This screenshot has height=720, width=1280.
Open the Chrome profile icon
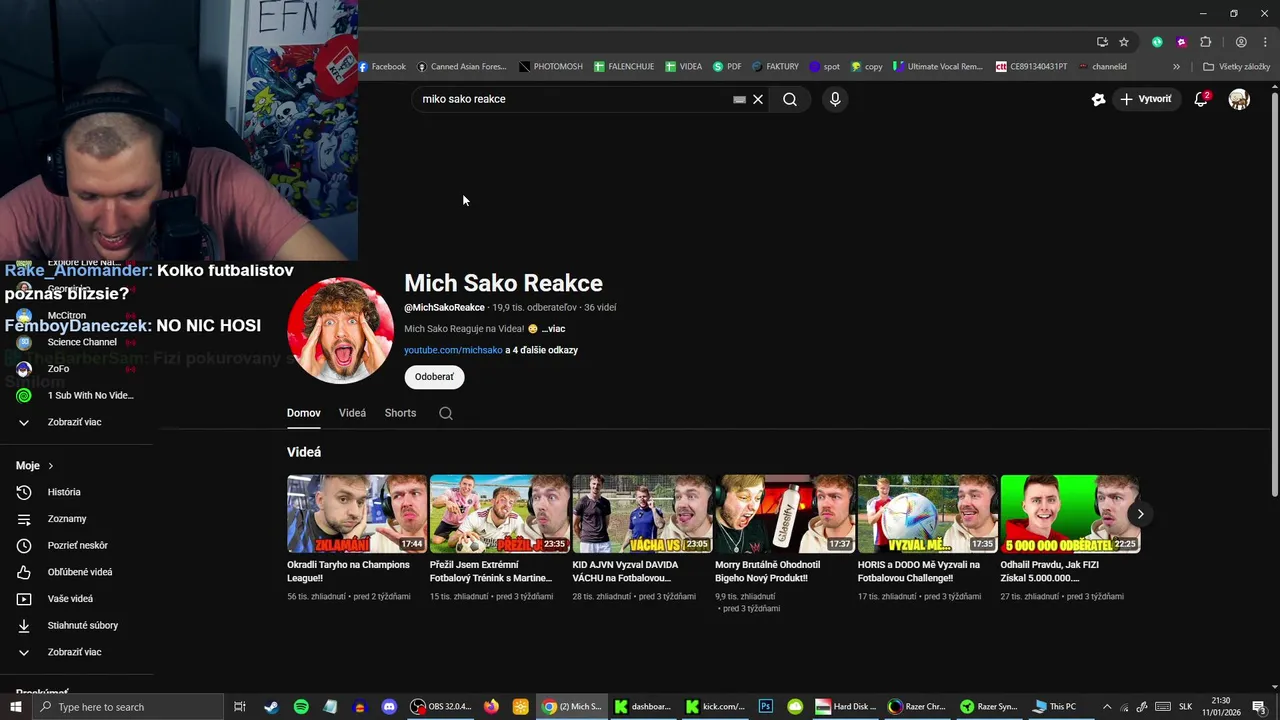[1241, 42]
